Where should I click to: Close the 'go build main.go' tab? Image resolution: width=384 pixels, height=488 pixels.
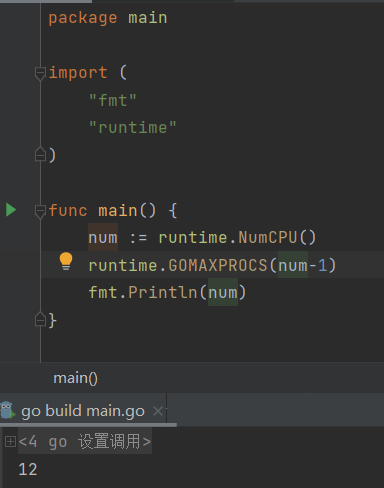(x=158, y=411)
